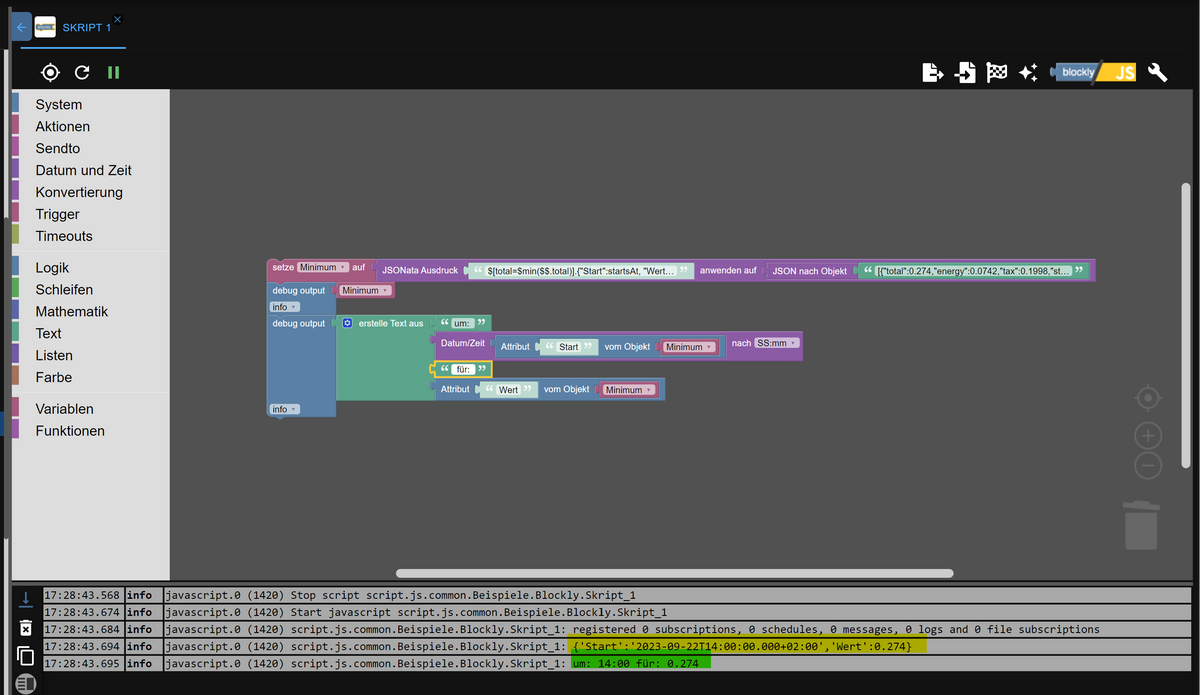Click the horizontal workspace scrollbar
Image resolution: width=1200 pixels, height=695 pixels.
point(674,573)
